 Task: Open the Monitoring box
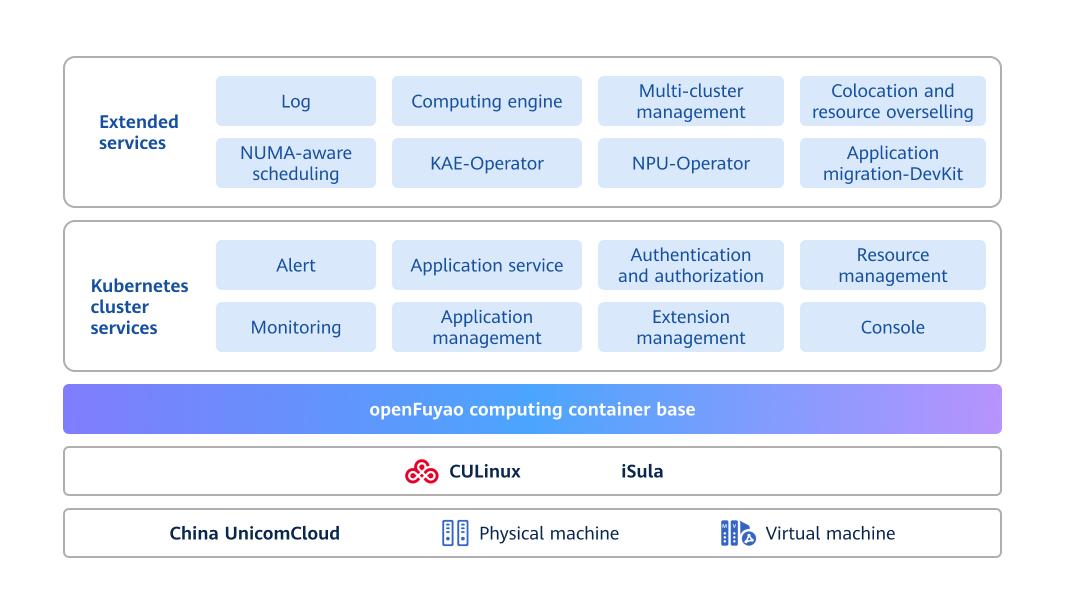tap(295, 327)
